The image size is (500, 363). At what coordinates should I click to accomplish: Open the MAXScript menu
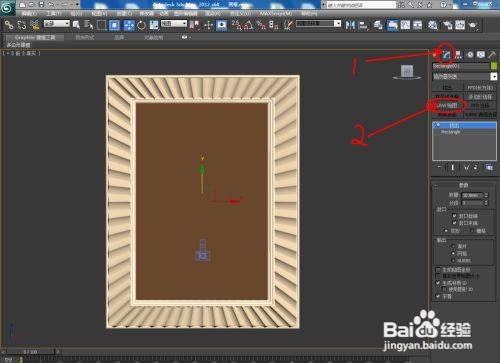(x=276, y=14)
